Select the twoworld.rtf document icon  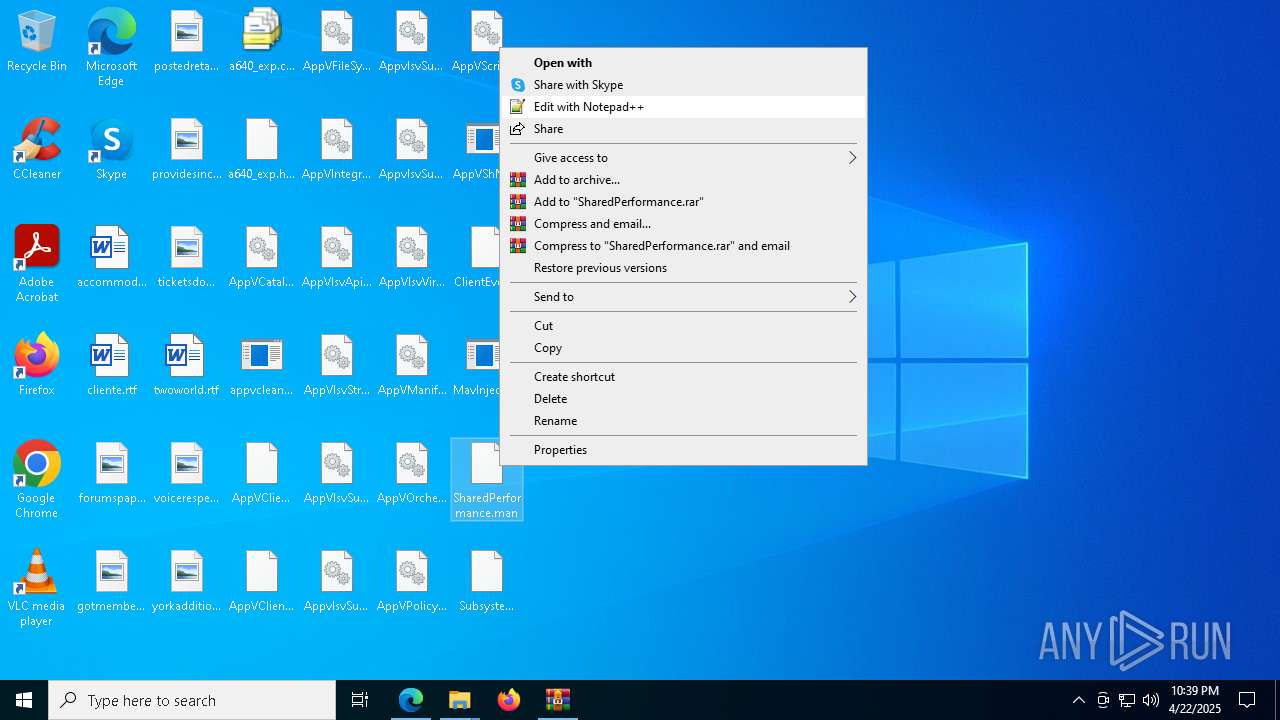[x=186, y=366]
